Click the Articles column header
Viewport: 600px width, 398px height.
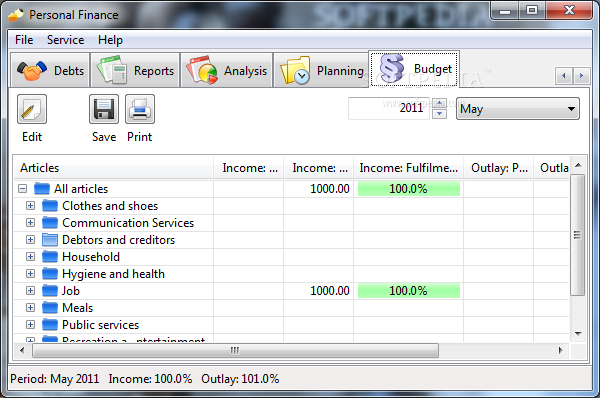tap(113, 168)
